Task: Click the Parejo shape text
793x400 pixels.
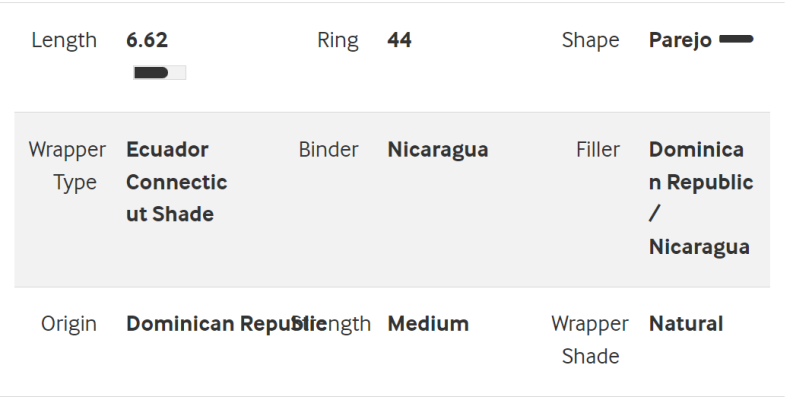Action: click(x=680, y=41)
